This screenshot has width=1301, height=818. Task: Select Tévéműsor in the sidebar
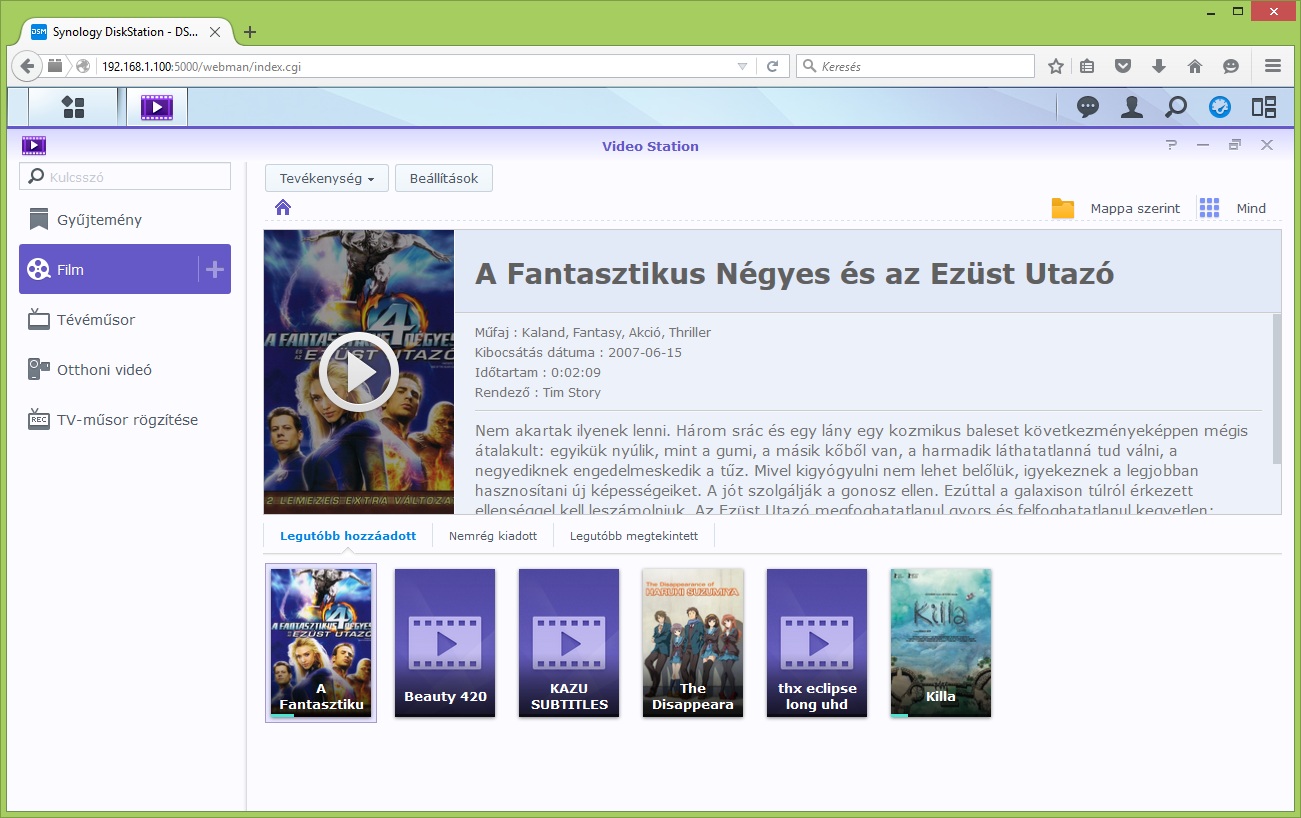tap(125, 319)
